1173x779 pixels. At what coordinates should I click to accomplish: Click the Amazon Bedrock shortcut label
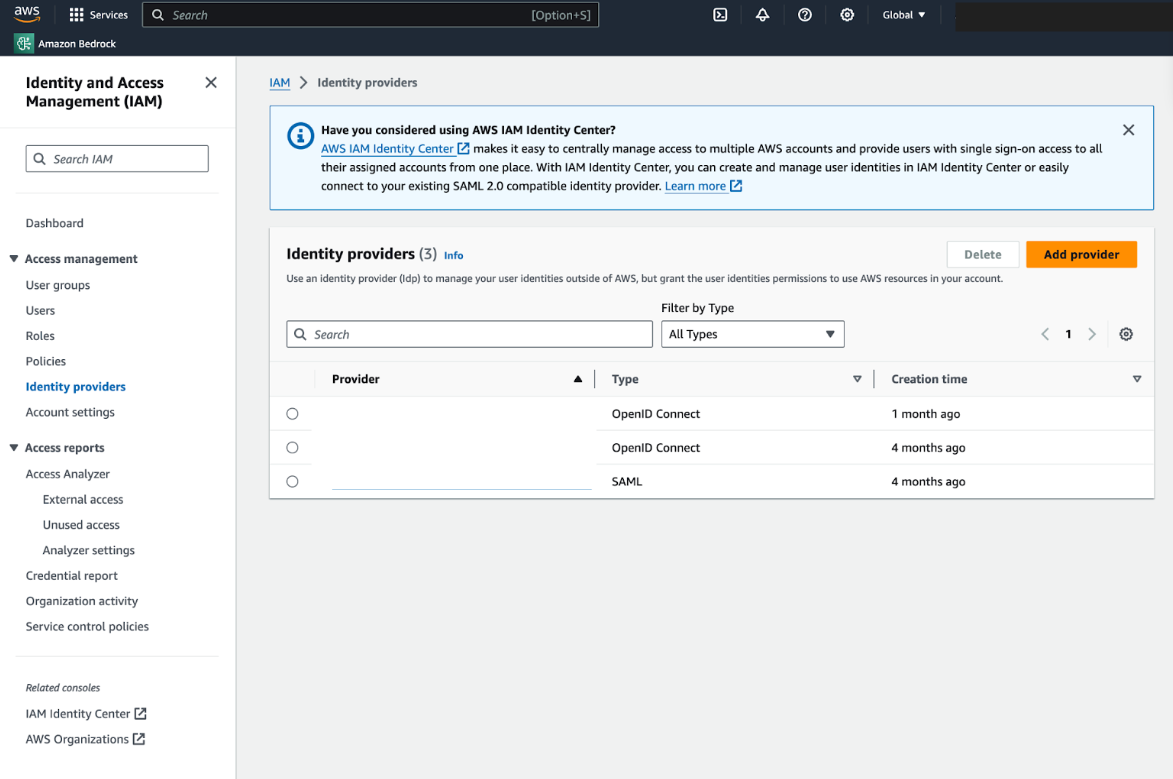77,43
